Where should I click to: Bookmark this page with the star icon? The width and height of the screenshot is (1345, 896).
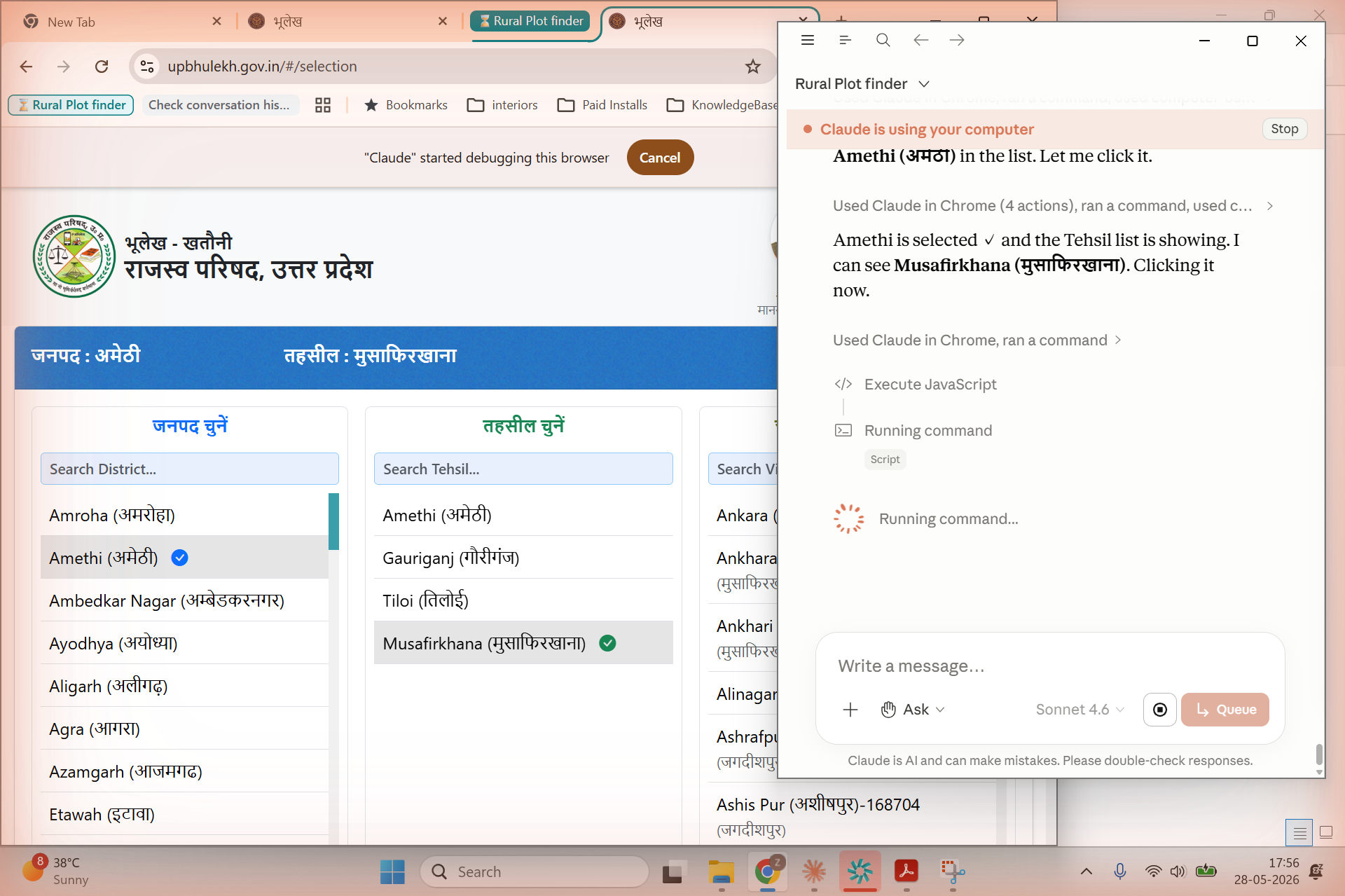click(x=753, y=67)
